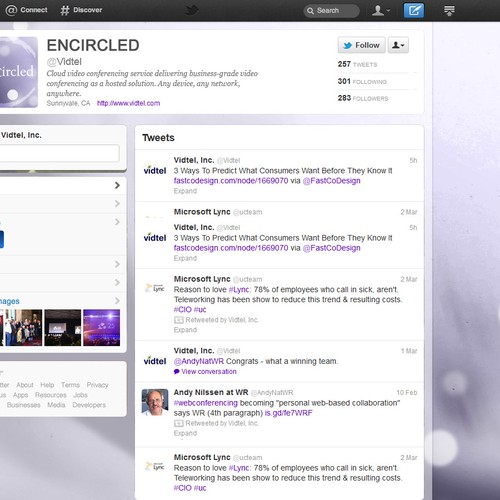Screen dimensions: 500x500
Task: Click the speech bubble icon by View conversation
Action: click(x=177, y=372)
